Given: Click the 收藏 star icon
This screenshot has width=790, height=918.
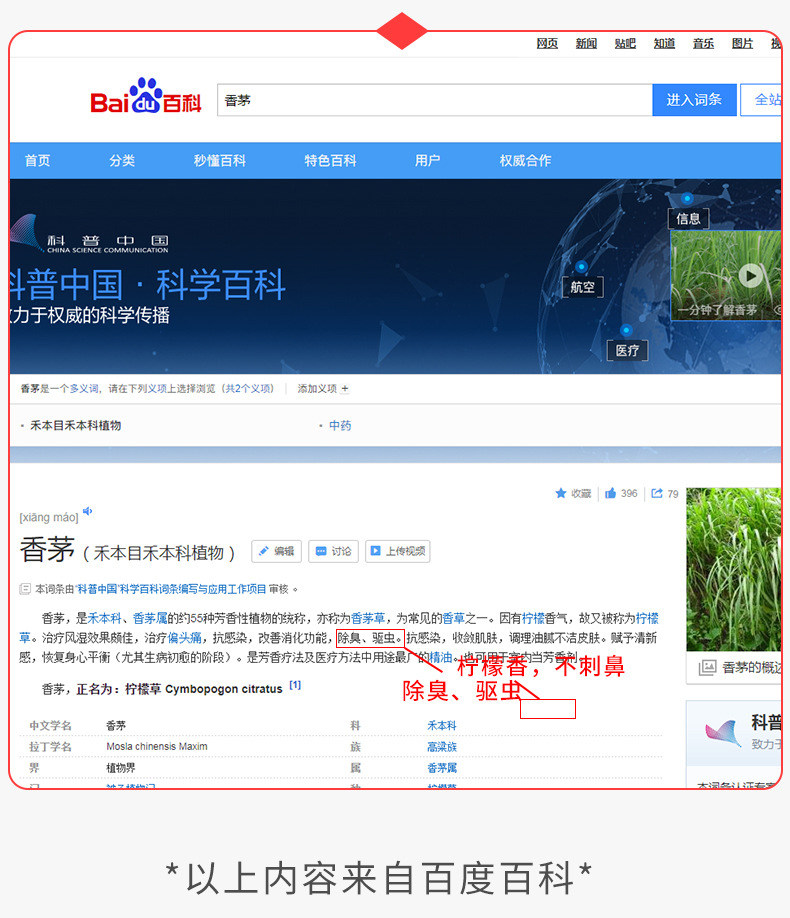Looking at the screenshot, I should [x=560, y=493].
